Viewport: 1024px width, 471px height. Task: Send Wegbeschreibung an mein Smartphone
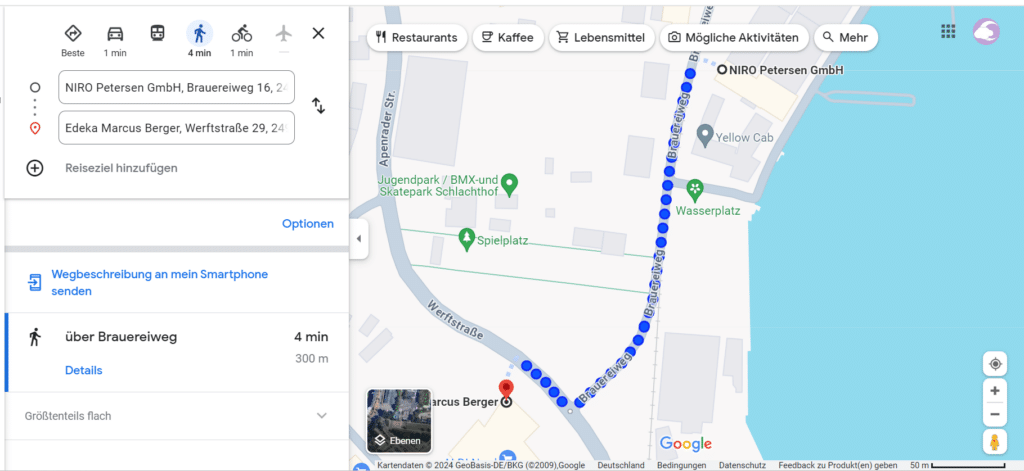(x=159, y=282)
